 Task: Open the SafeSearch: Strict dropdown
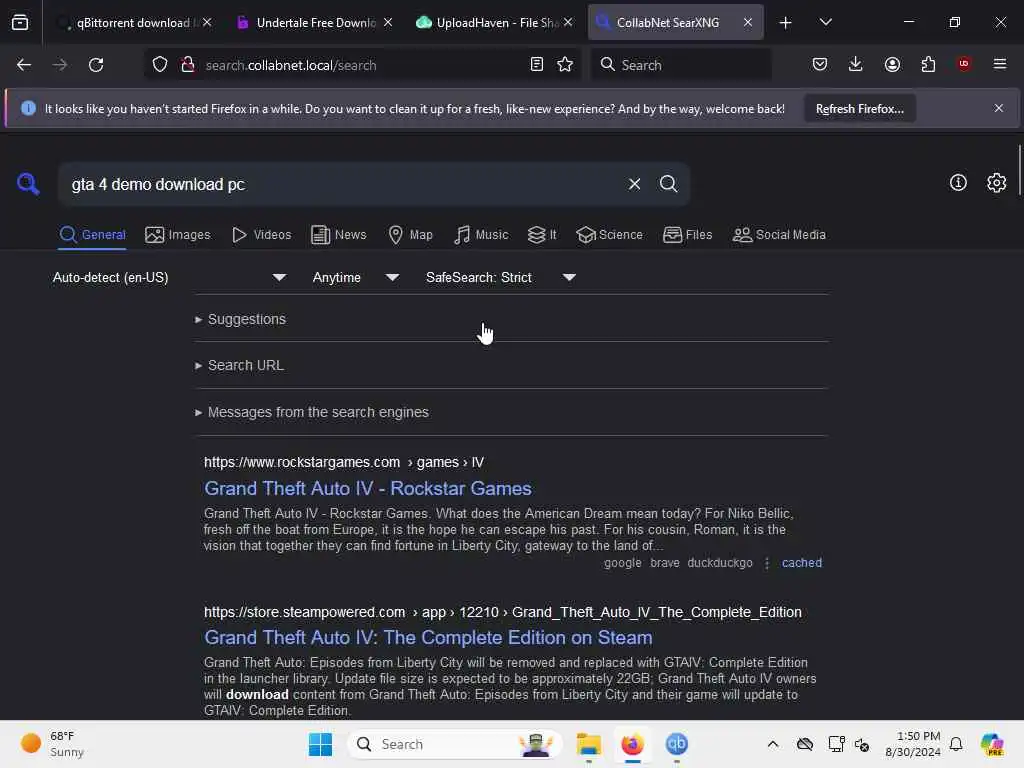pos(501,278)
